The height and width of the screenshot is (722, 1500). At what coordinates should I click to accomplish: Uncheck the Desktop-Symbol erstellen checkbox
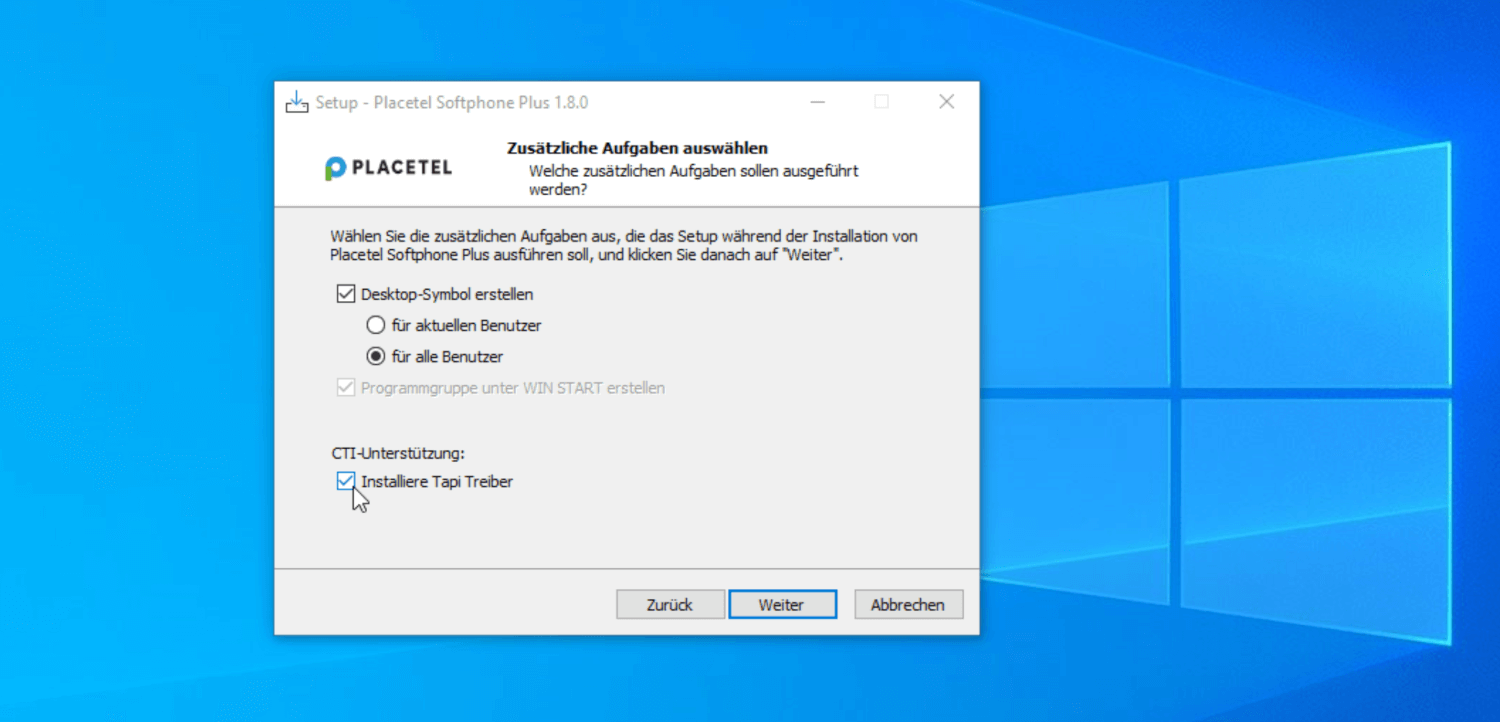coord(346,295)
